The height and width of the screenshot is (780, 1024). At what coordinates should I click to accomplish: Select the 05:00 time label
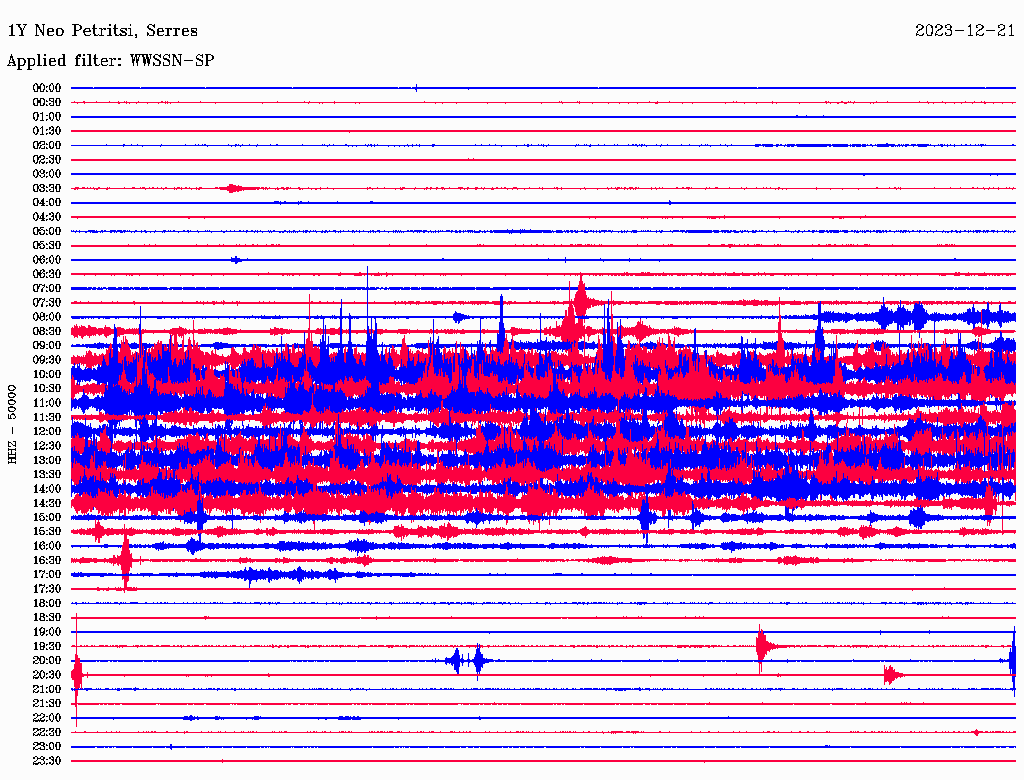tap(47, 231)
